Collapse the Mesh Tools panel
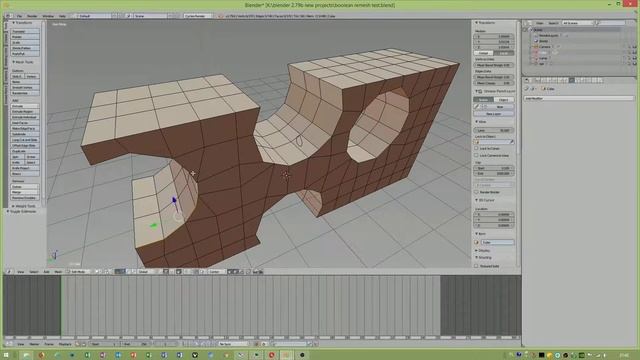640x360 pixels. tap(23, 62)
